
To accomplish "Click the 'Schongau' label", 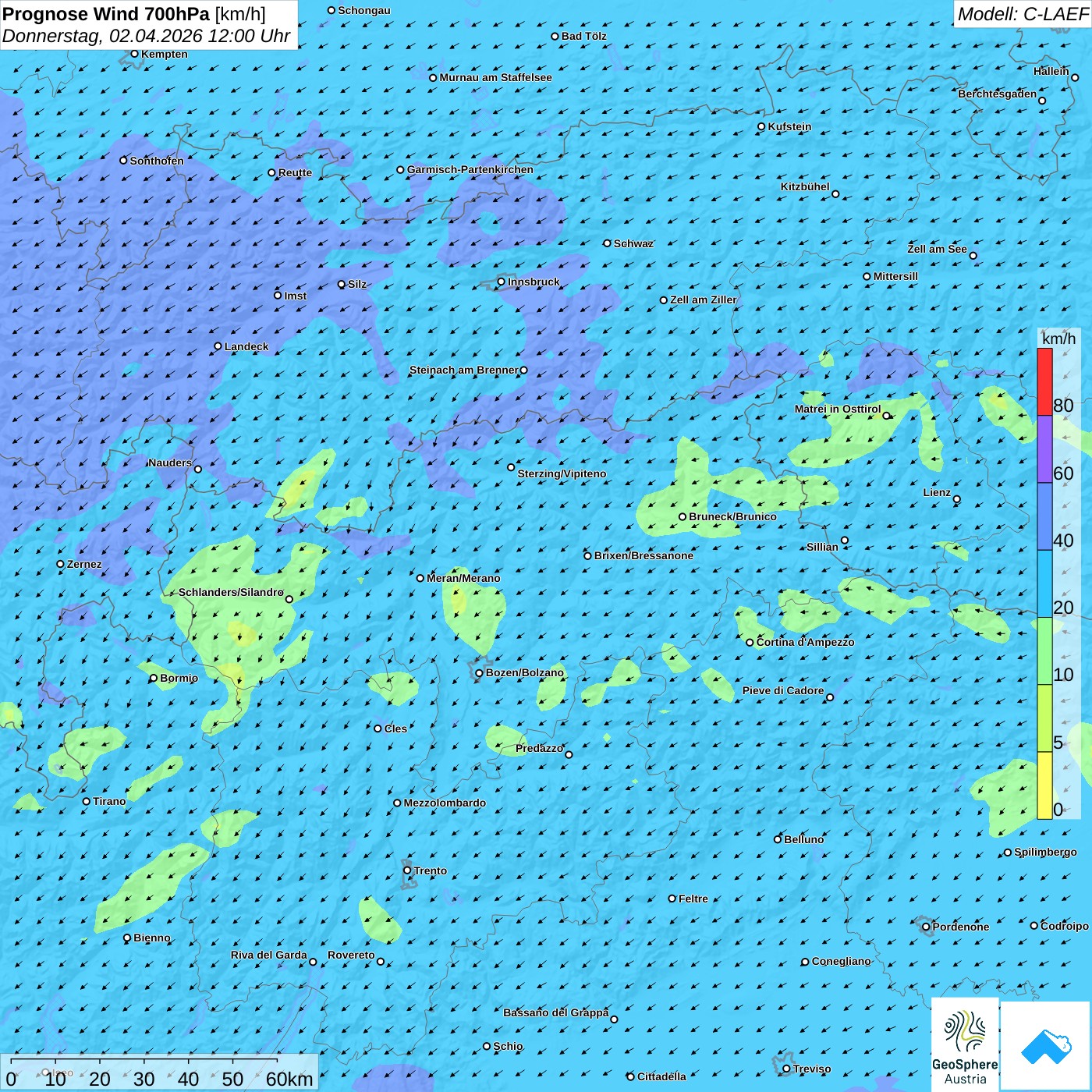I will [x=364, y=10].
